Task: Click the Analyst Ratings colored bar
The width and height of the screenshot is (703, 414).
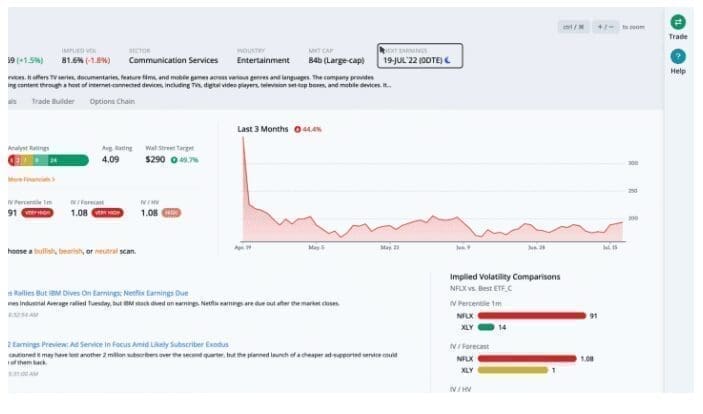Action: 47,160
